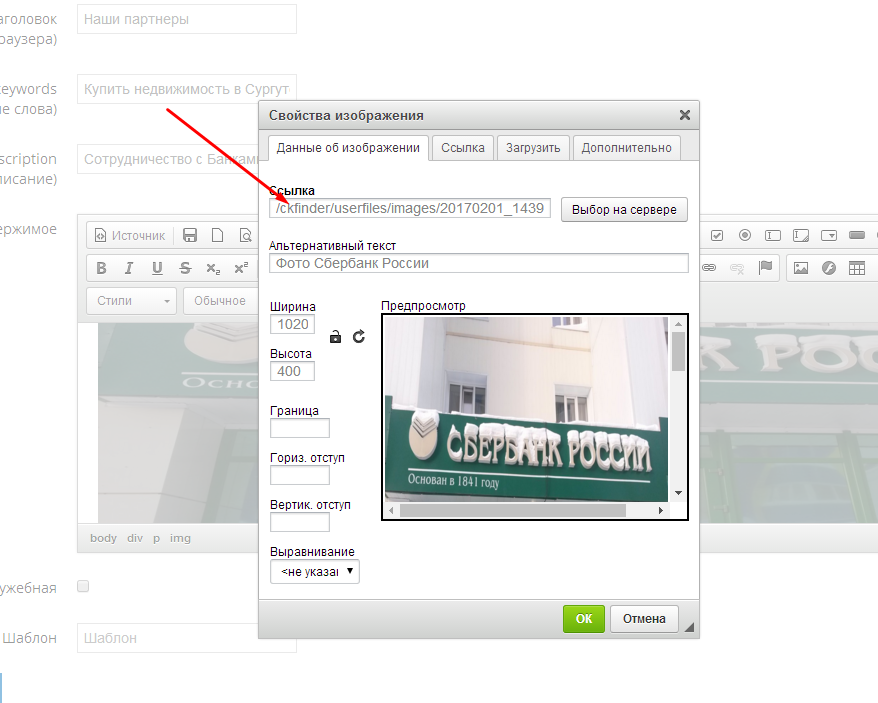
Task: Select the p element path item
Action: [x=157, y=538]
